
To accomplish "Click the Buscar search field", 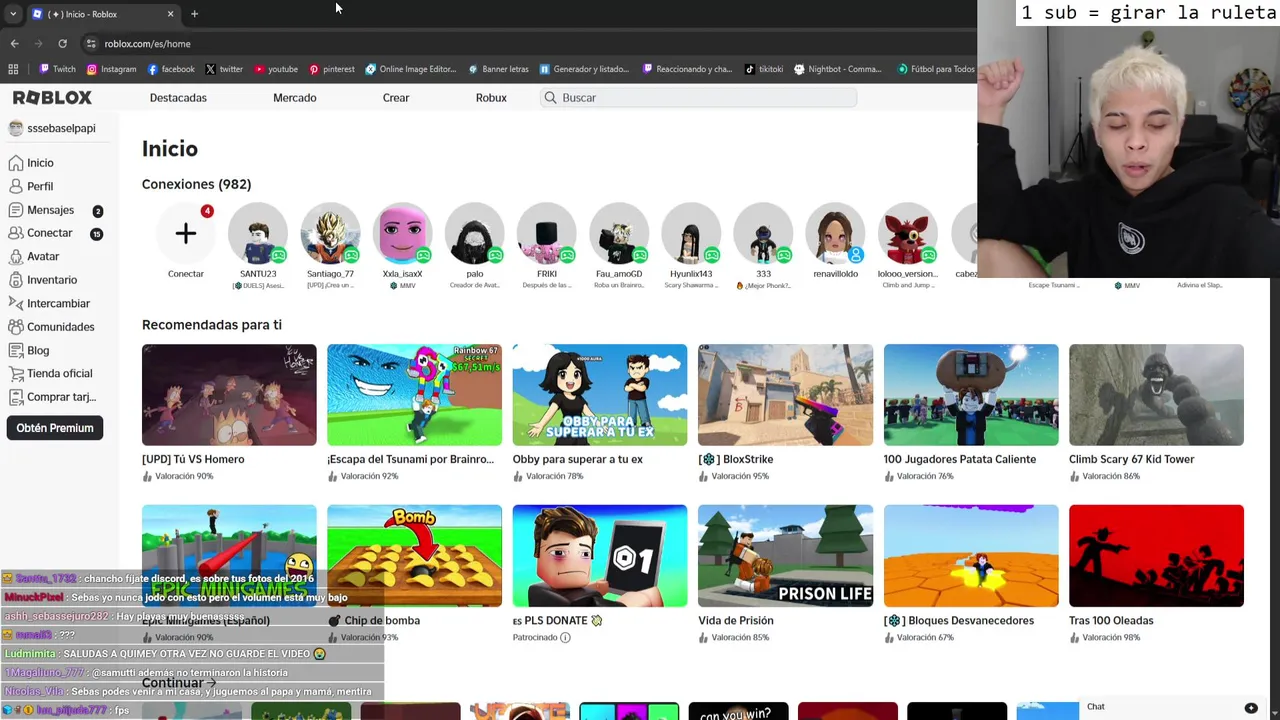I will pyautogui.click(x=698, y=98).
